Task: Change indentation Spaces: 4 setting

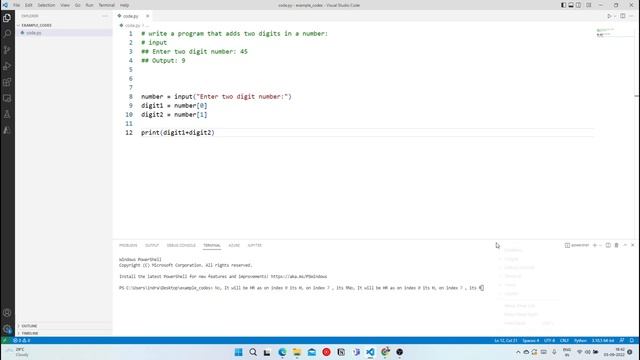Action: (531, 340)
